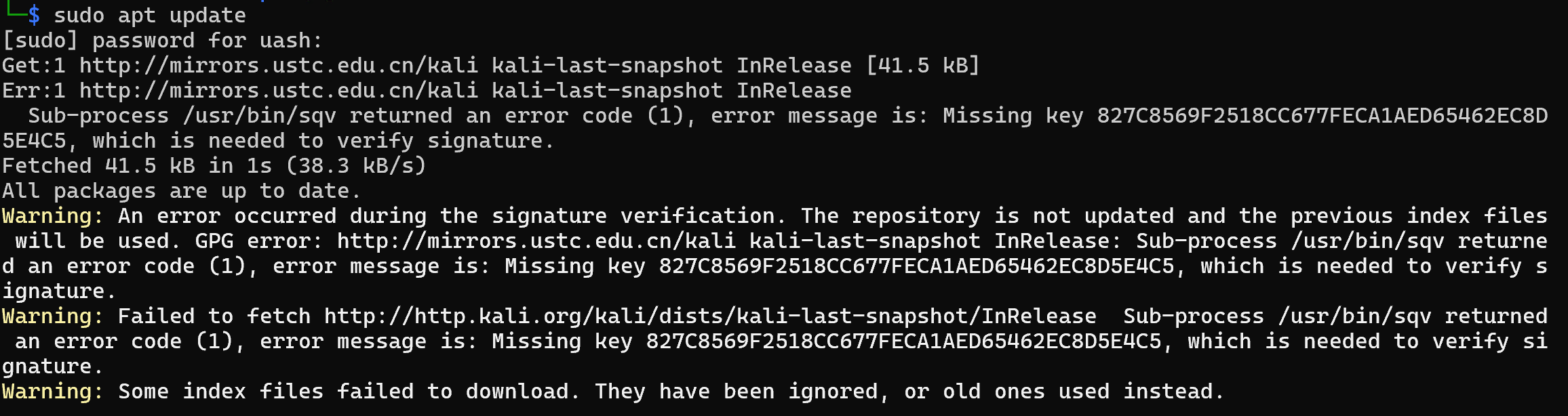Click the 'Err:1' line label

pos(34,91)
